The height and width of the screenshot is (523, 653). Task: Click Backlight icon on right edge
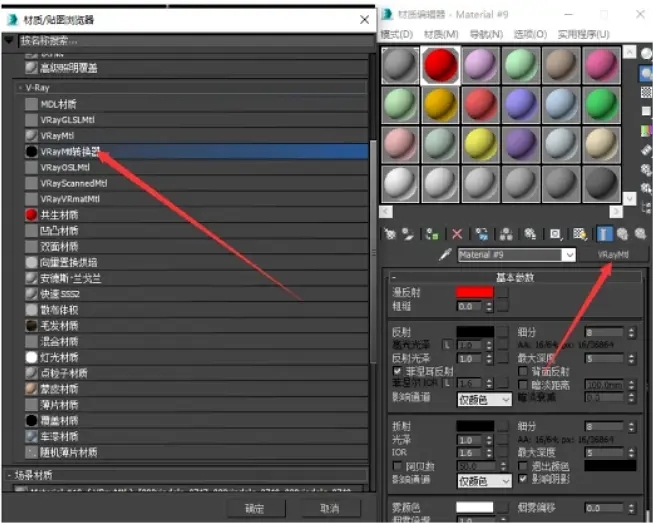tap(646, 74)
